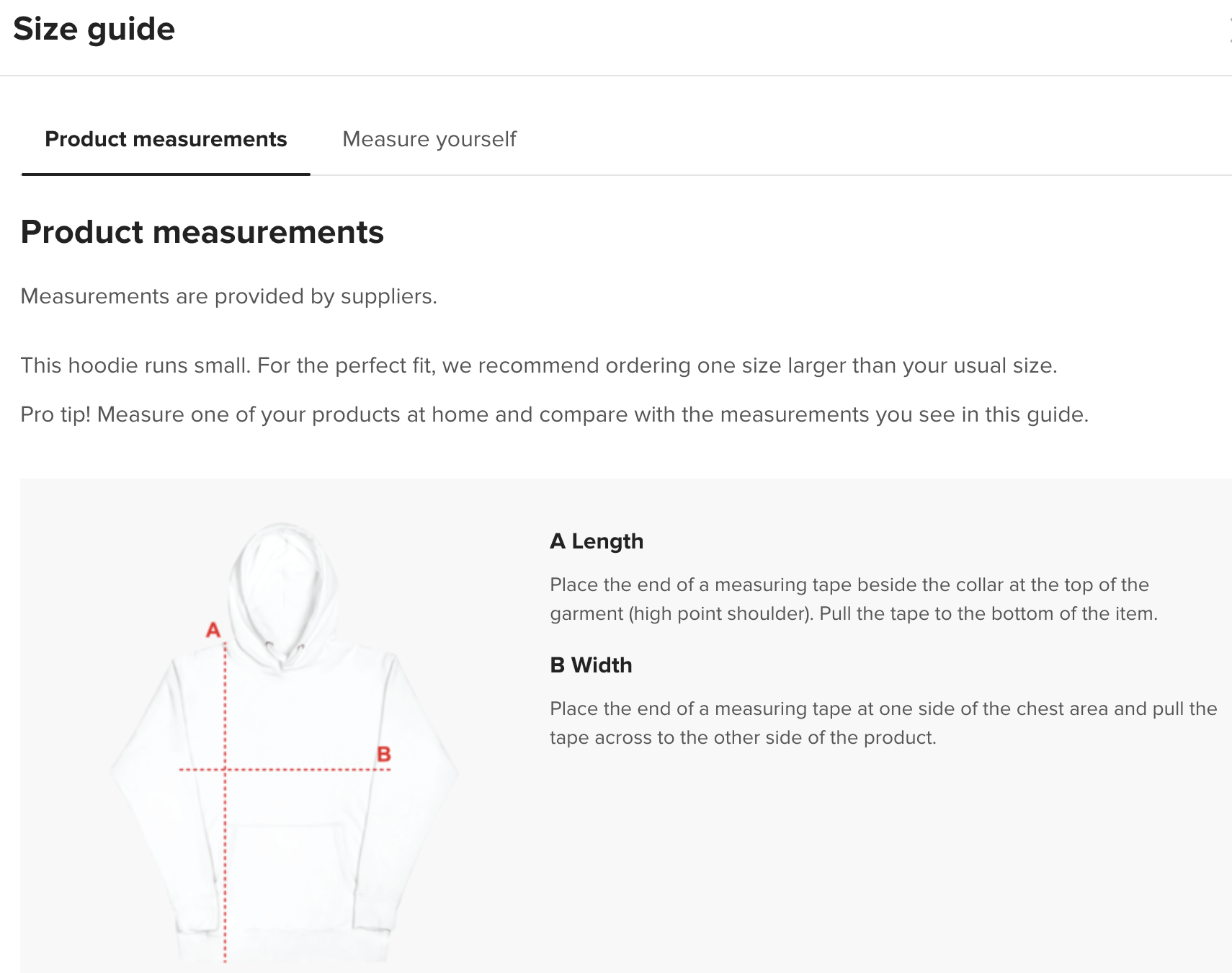1232x973 pixels.
Task: Click the Size guide title
Action: (x=94, y=30)
